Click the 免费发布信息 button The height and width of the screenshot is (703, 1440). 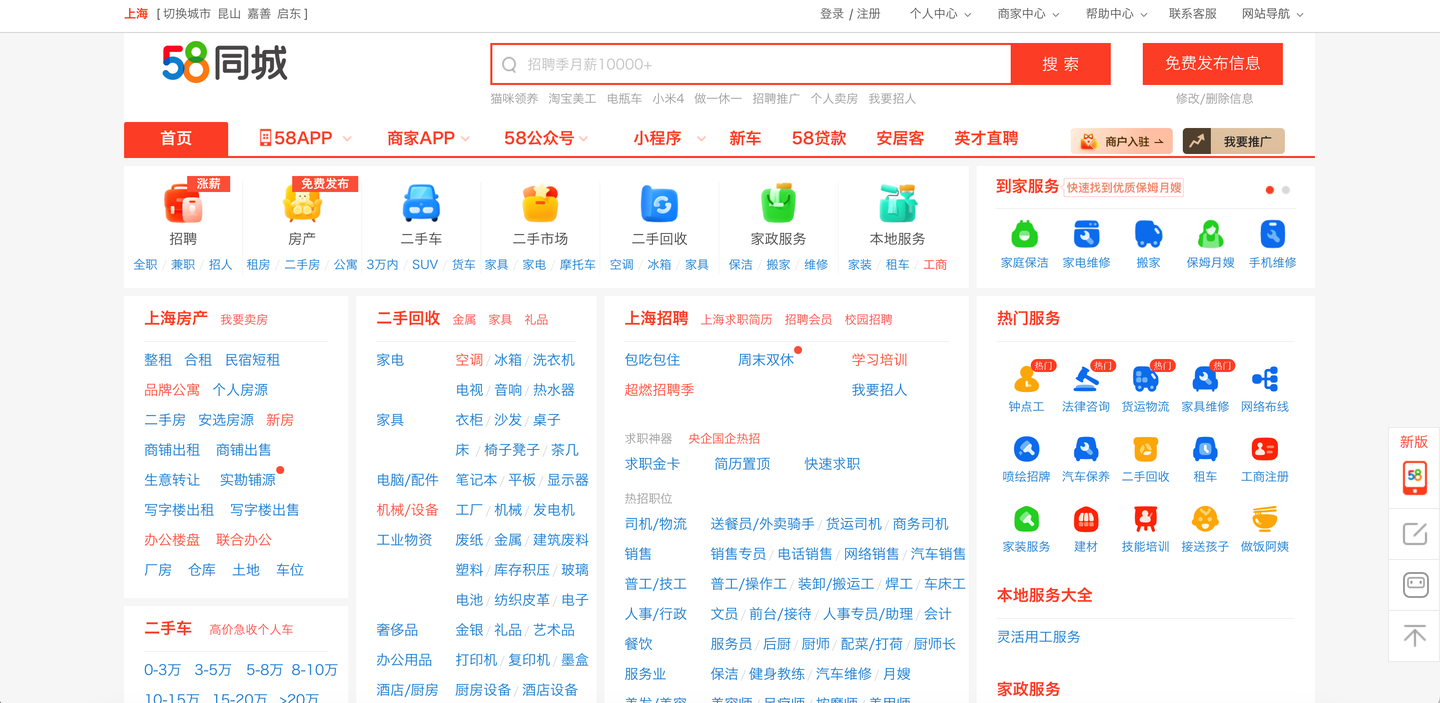pyautogui.click(x=1212, y=64)
